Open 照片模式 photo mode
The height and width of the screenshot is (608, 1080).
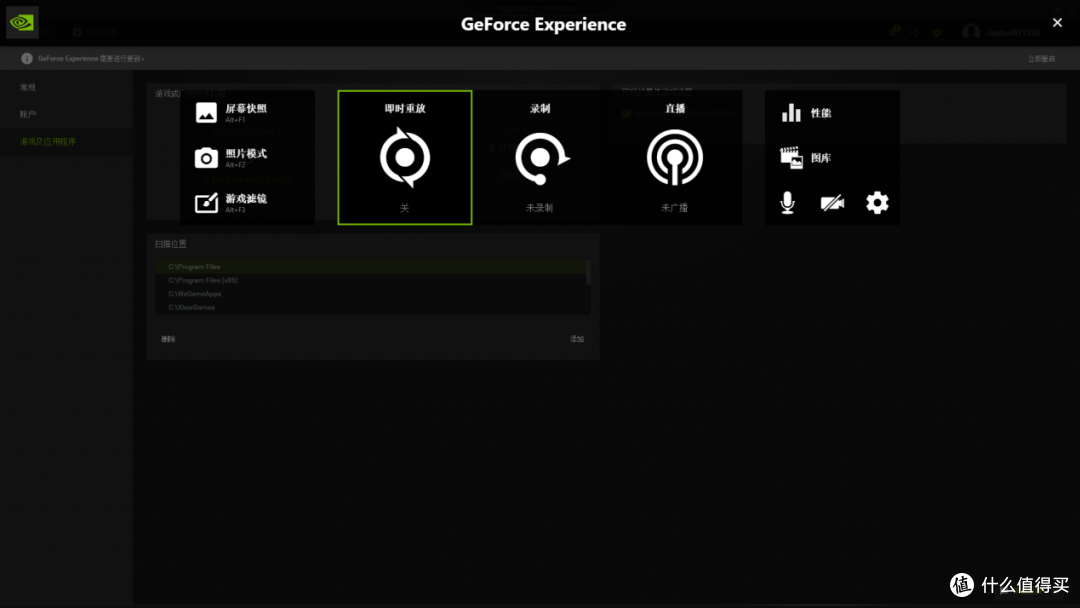pyautogui.click(x=204, y=157)
